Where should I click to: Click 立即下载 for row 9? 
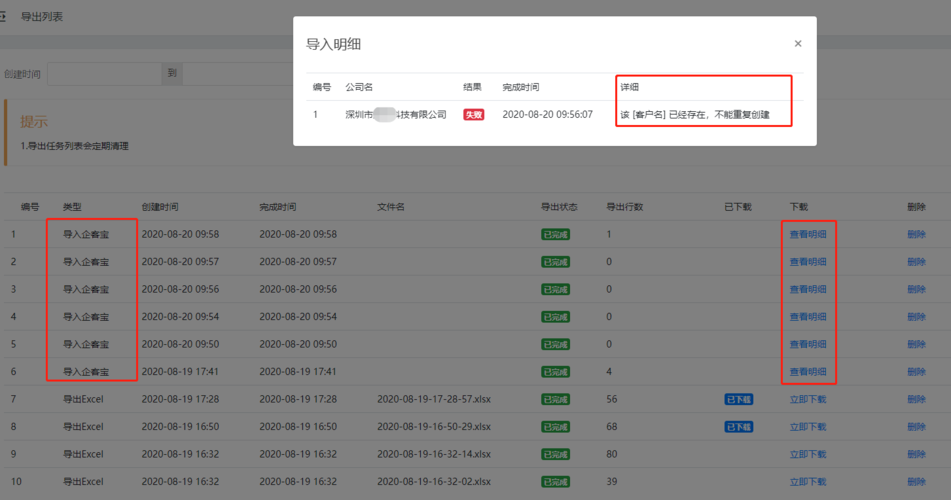coord(808,454)
